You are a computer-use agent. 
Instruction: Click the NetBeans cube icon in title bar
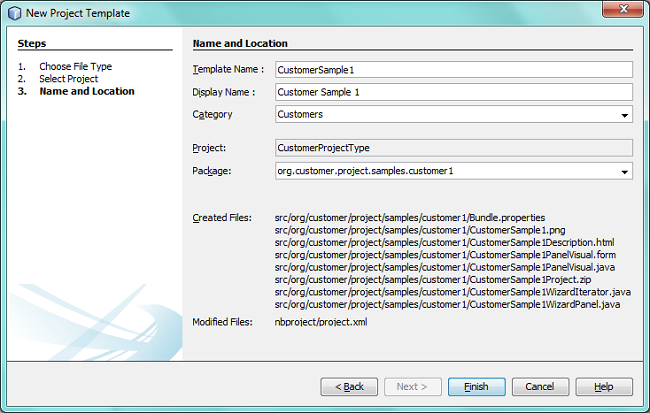pos(13,14)
